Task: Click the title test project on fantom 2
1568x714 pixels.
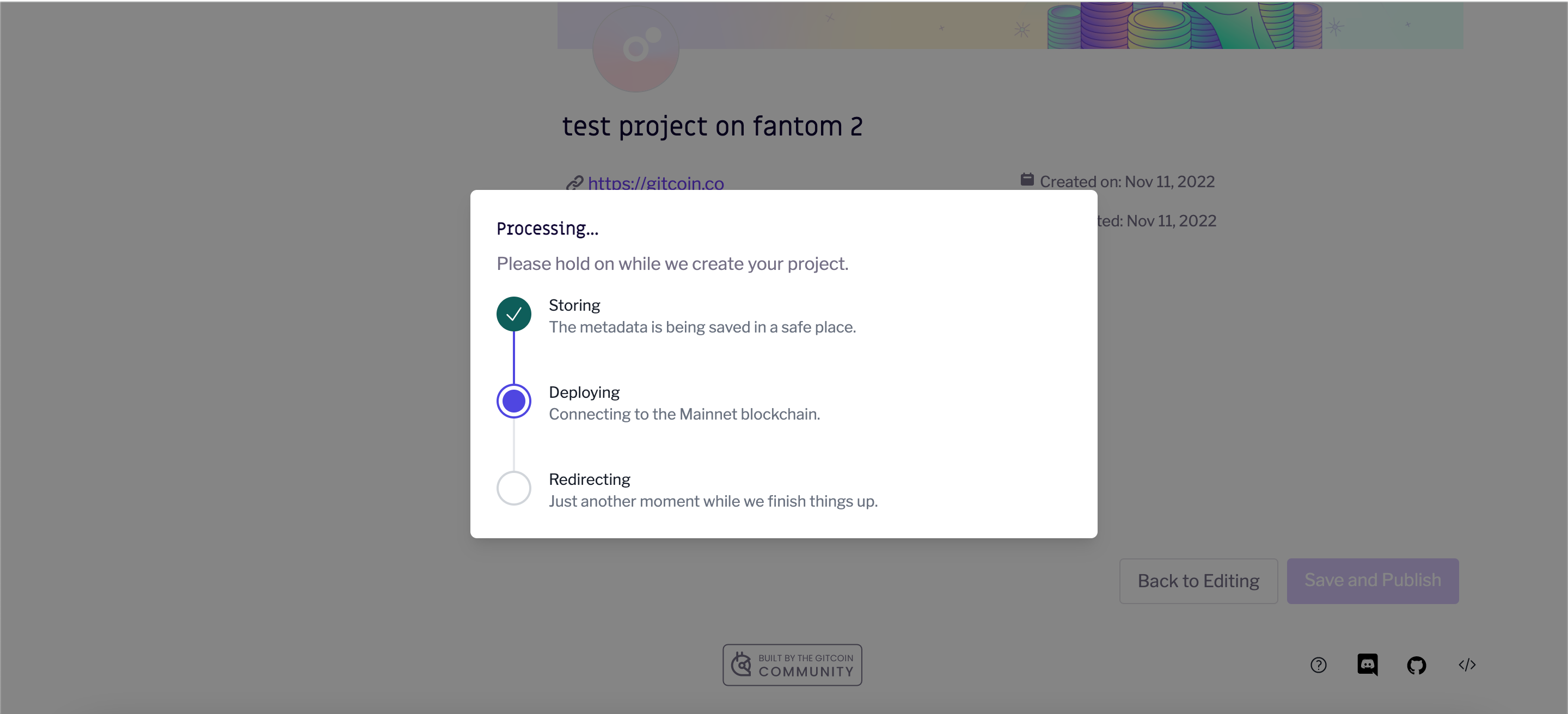Action: (712, 126)
